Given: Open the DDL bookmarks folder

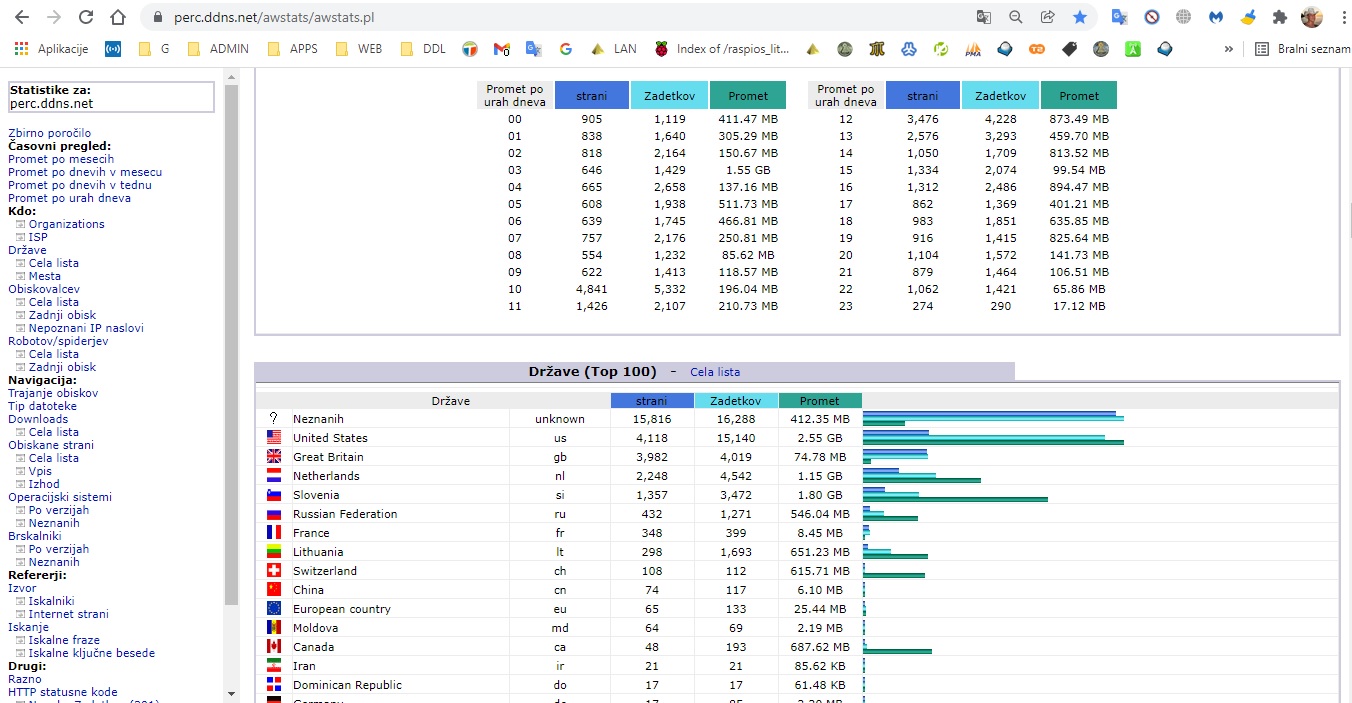Looking at the screenshot, I should click(x=423, y=49).
